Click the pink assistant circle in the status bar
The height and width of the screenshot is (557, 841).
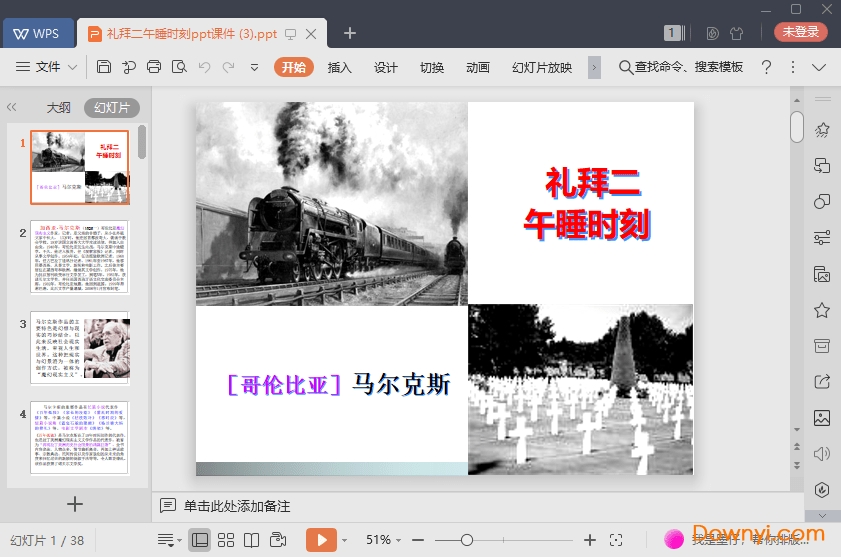point(674,539)
